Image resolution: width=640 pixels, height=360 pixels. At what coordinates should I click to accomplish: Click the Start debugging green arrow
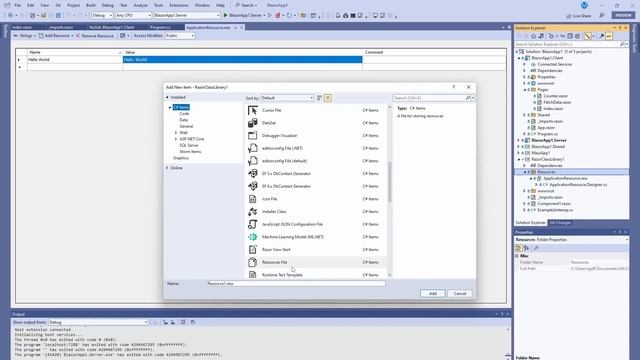225,15
